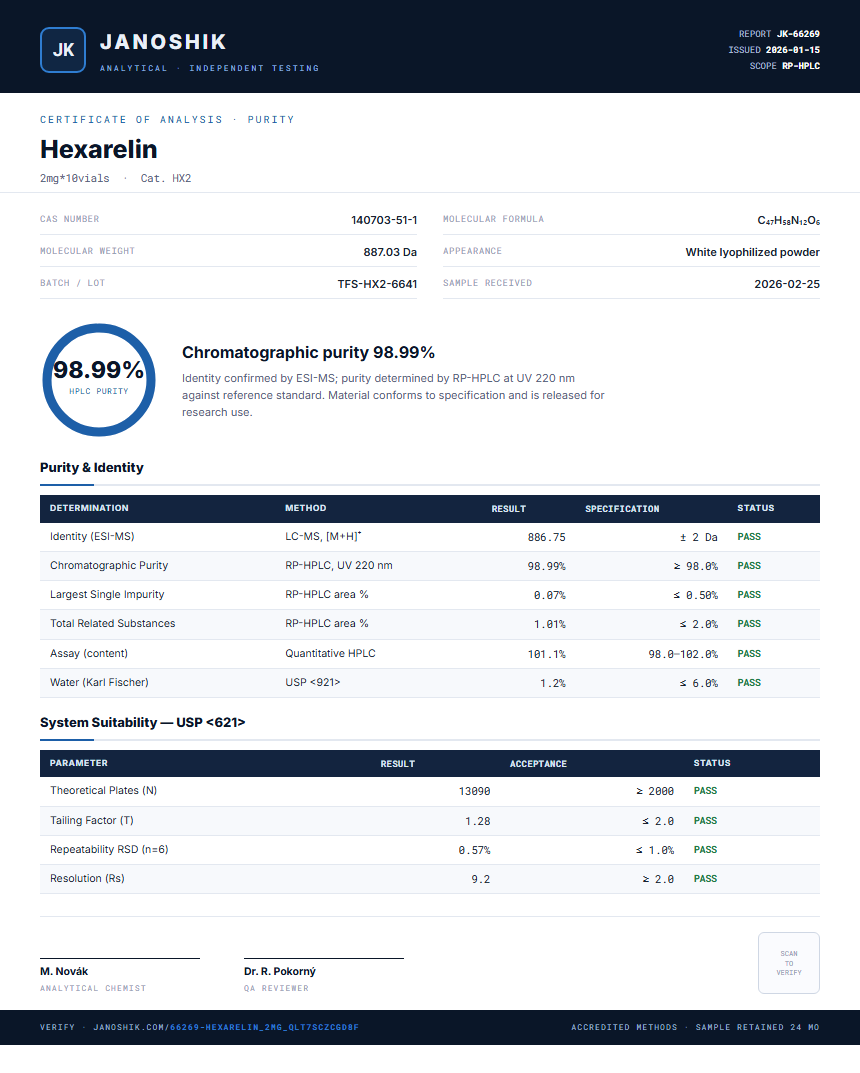
Task: Click the Tailing Factor (T) row label
Action: (x=92, y=820)
